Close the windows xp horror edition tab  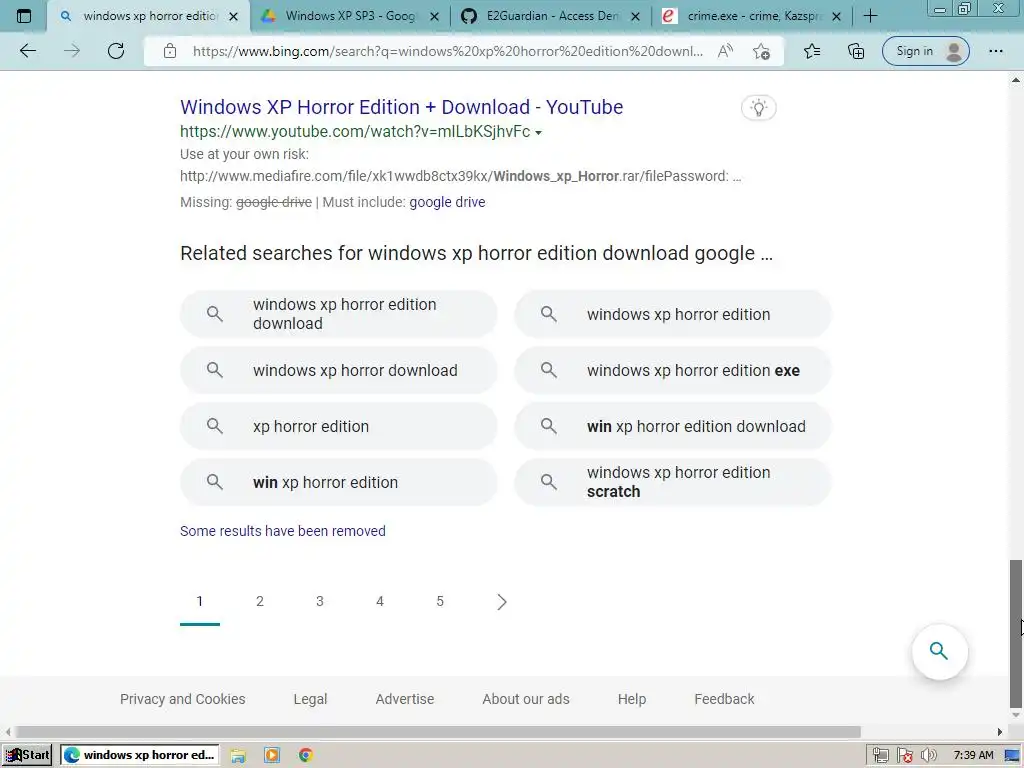[233, 17]
